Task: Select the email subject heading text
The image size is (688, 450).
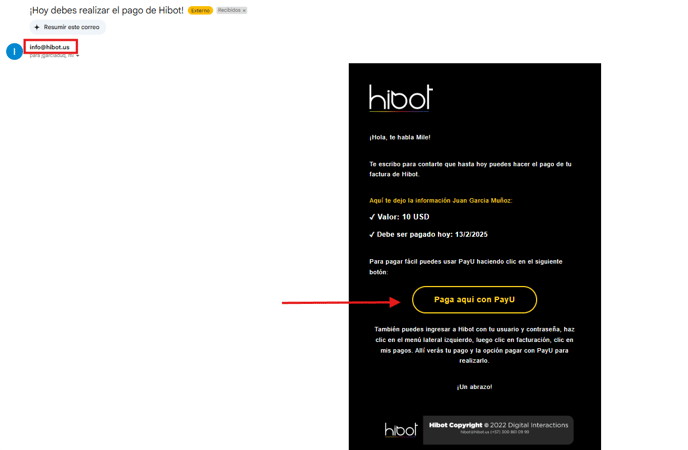Action: point(107,11)
